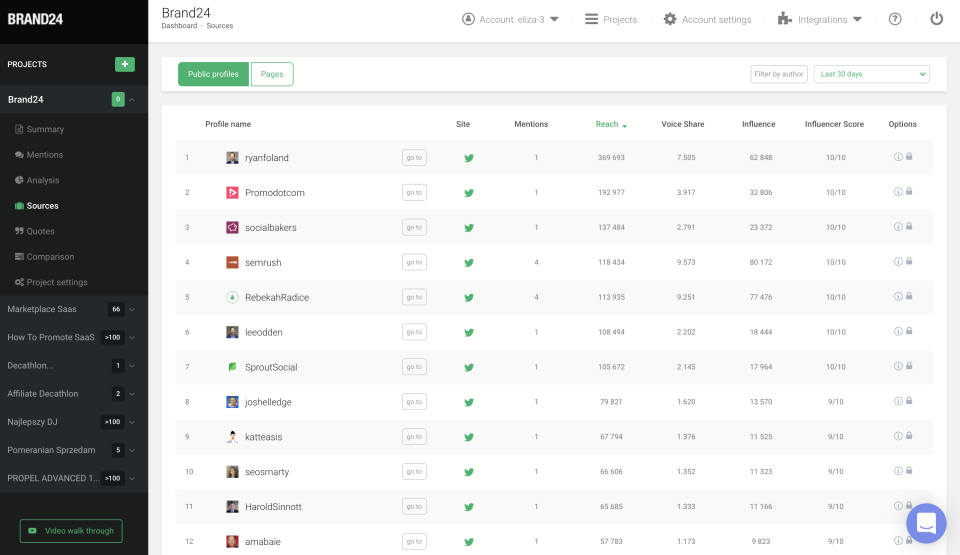This screenshot has height=555, width=960.
Task: Sort table by Mentions column header
Action: pyautogui.click(x=531, y=124)
